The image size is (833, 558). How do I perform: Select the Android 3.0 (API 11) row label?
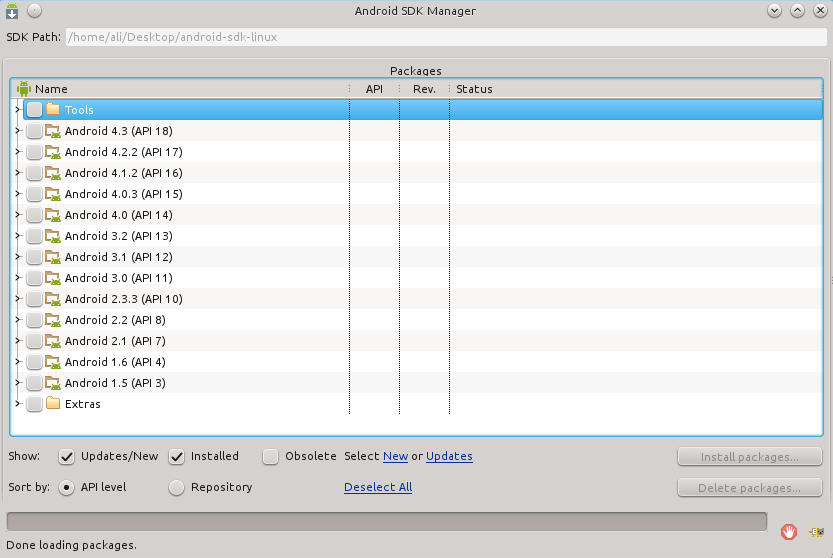[118, 278]
